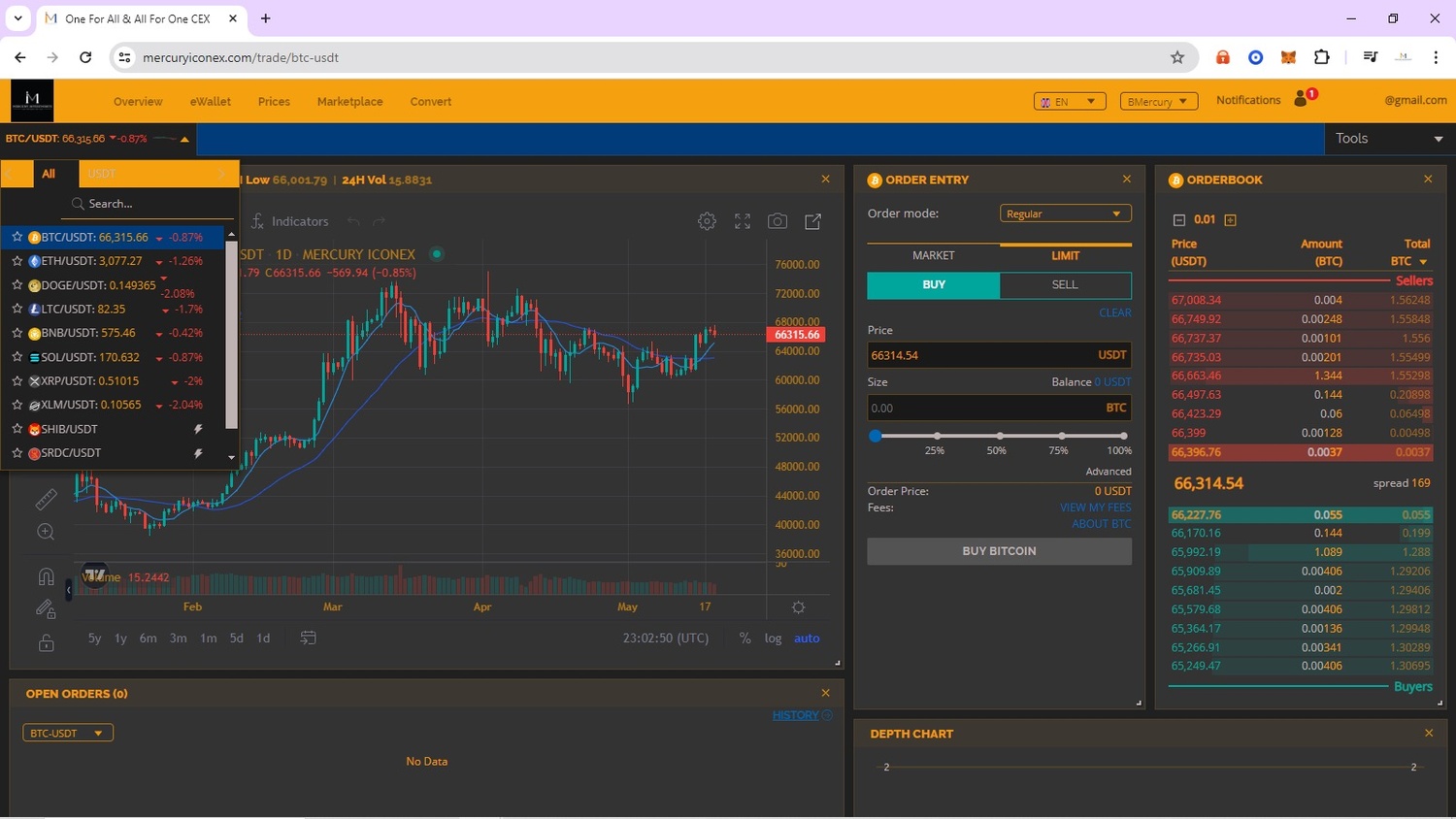Open ABOUT BTC link

click(1102, 524)
